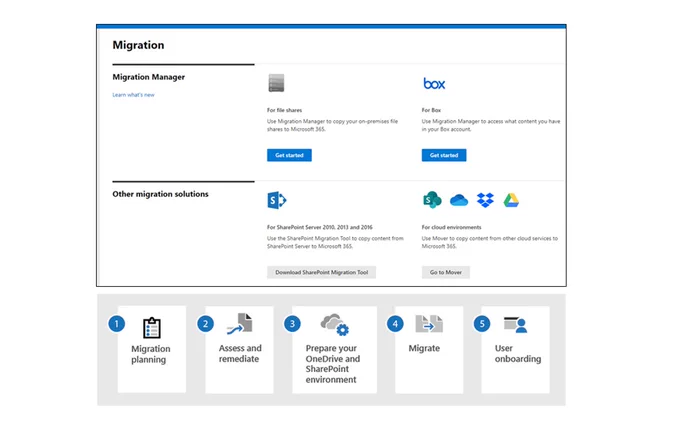
Task: Click Get started for Box
Action: click(x=444, y=155)
